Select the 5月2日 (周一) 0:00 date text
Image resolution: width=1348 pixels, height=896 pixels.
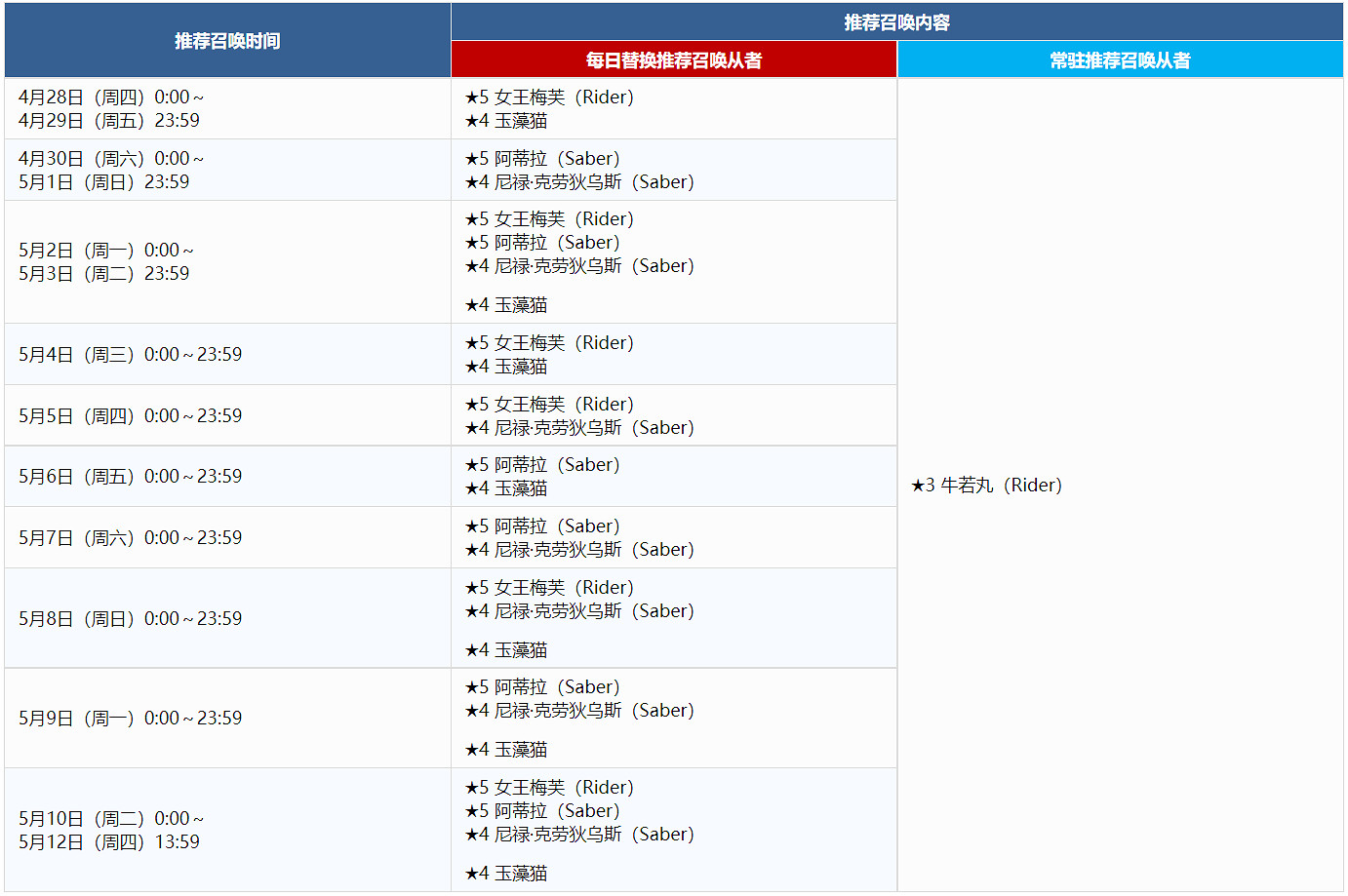coord(105,251)
